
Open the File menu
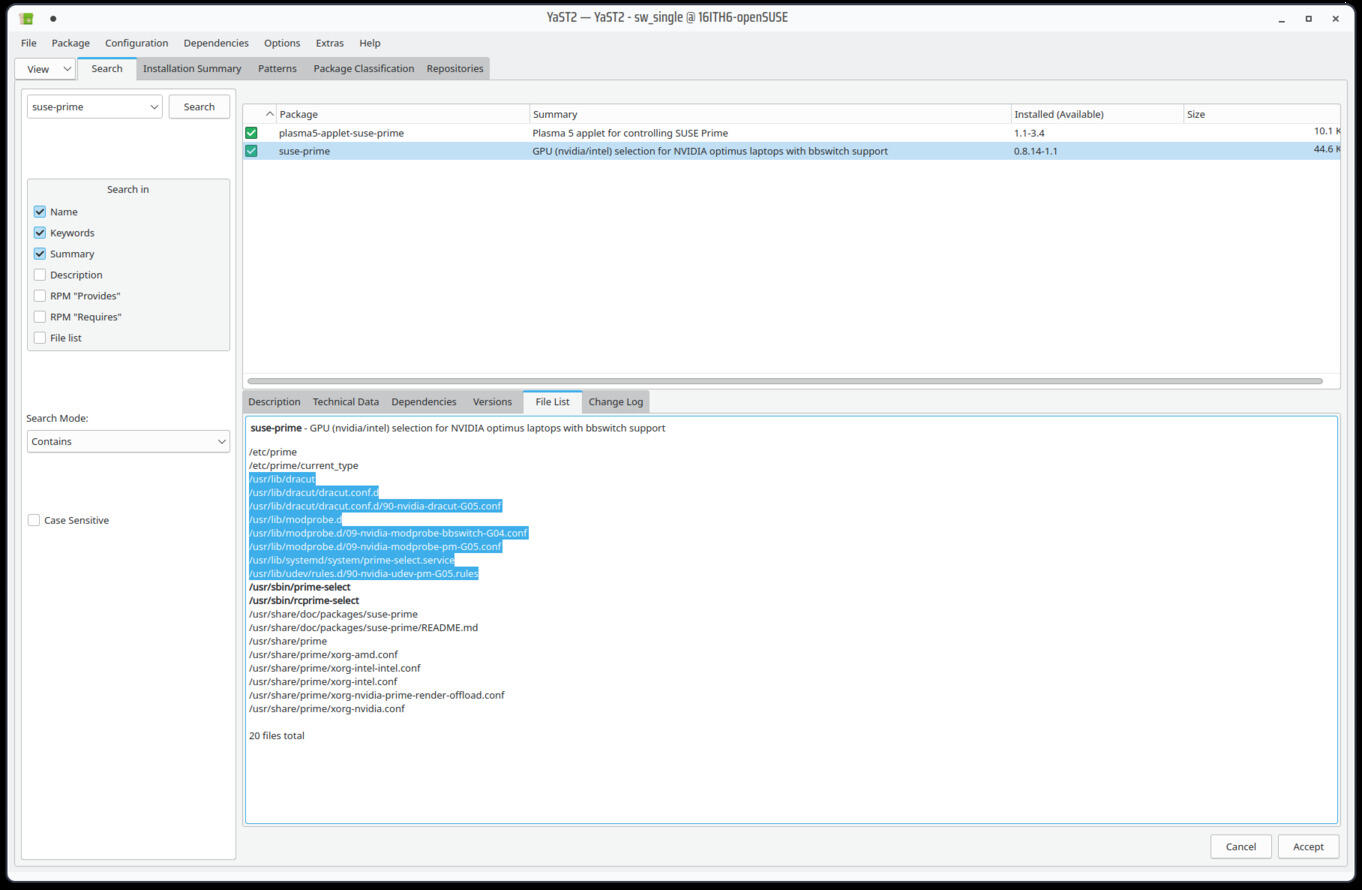pyautogui.click(x=29, y=43)
